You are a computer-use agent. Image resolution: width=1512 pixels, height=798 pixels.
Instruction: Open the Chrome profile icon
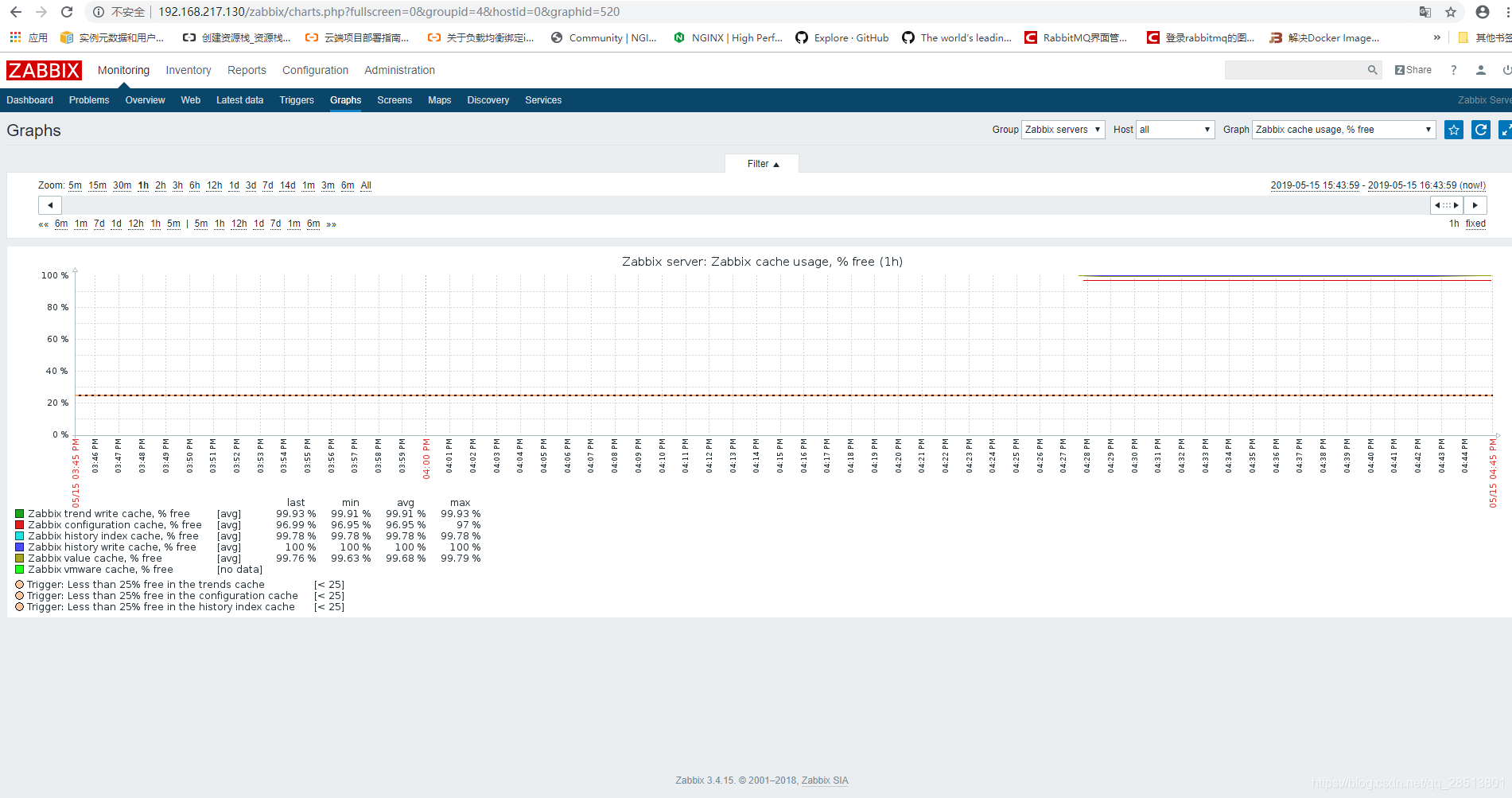point(1483,12)
